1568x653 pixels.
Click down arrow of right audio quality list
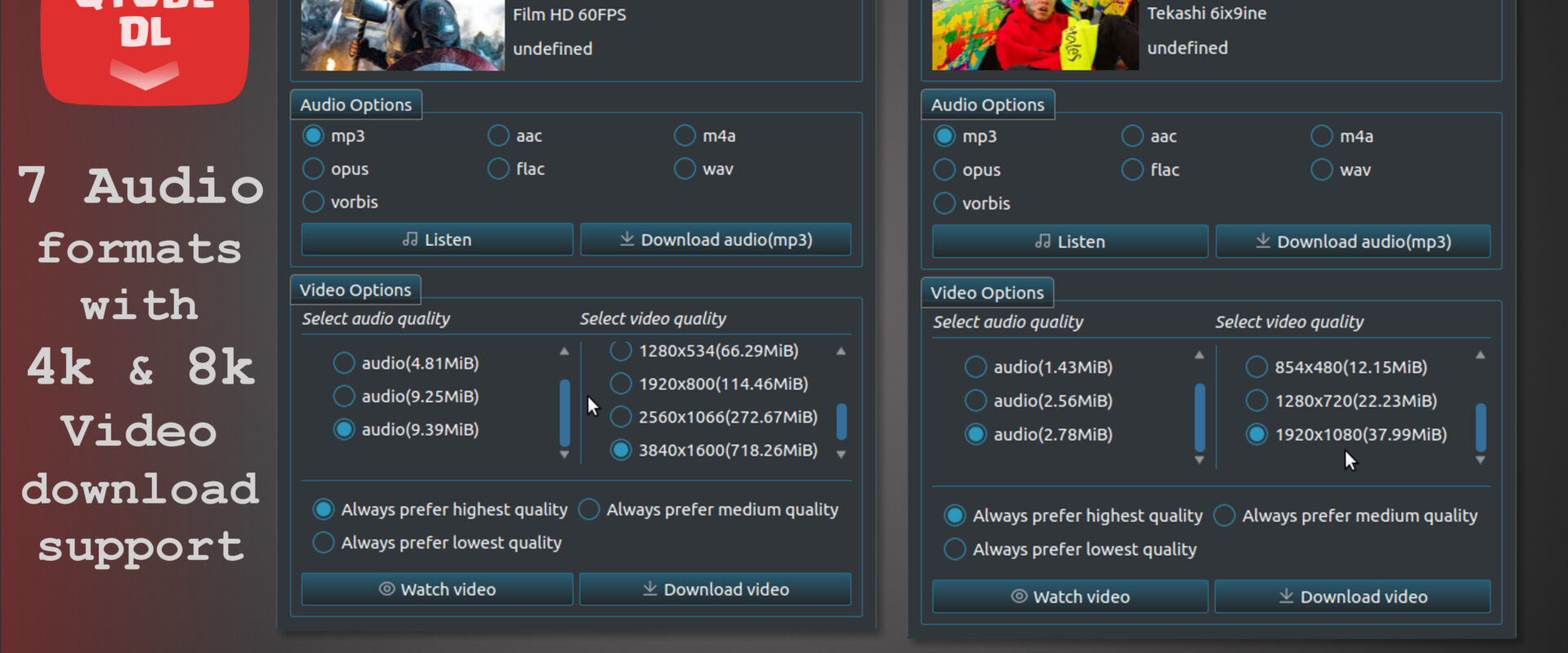1200,460
